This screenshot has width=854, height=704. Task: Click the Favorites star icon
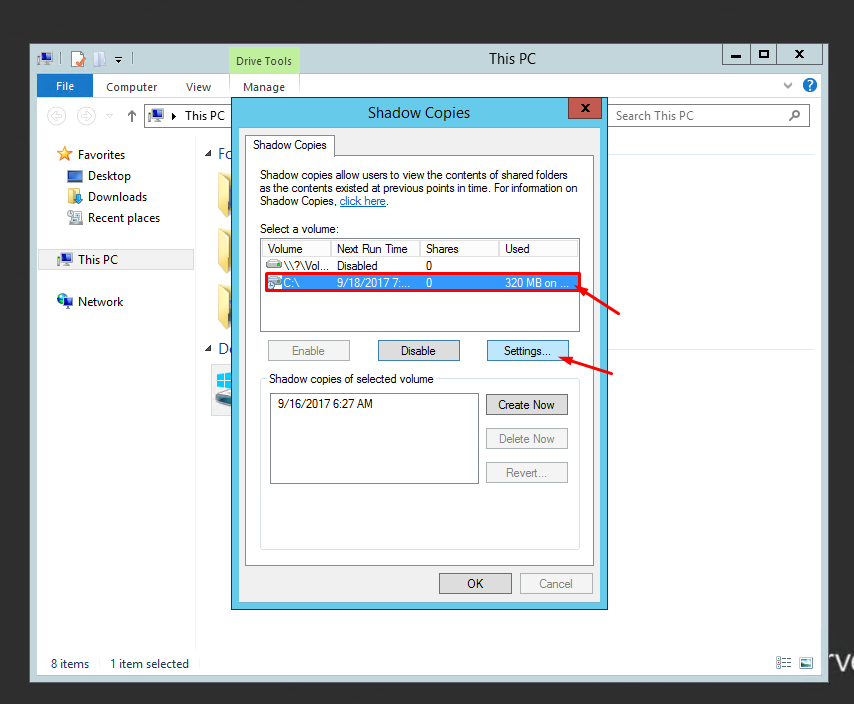pos(64,154)
